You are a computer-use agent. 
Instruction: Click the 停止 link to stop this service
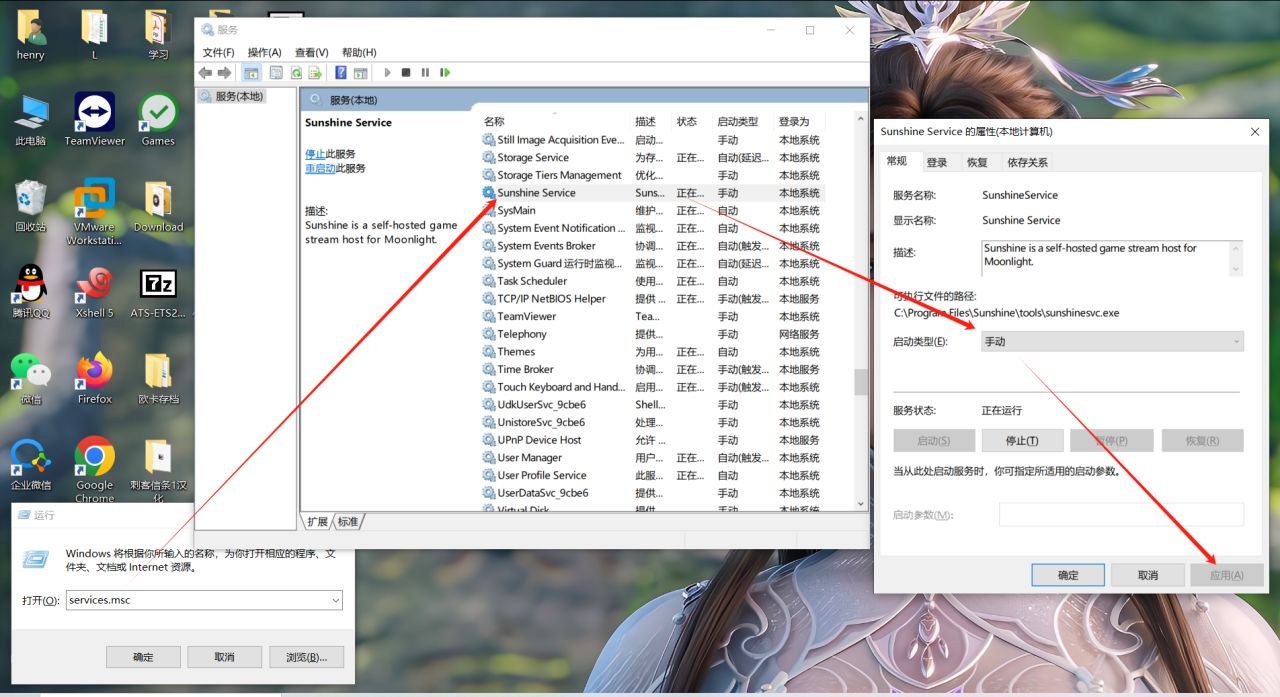(x=315, y=154)
